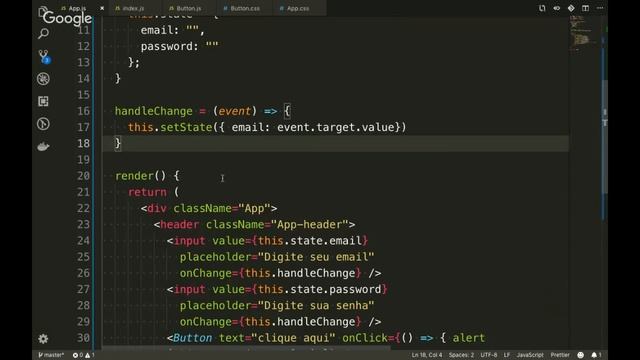Click this.state.email on line 24

coord(310,241)
